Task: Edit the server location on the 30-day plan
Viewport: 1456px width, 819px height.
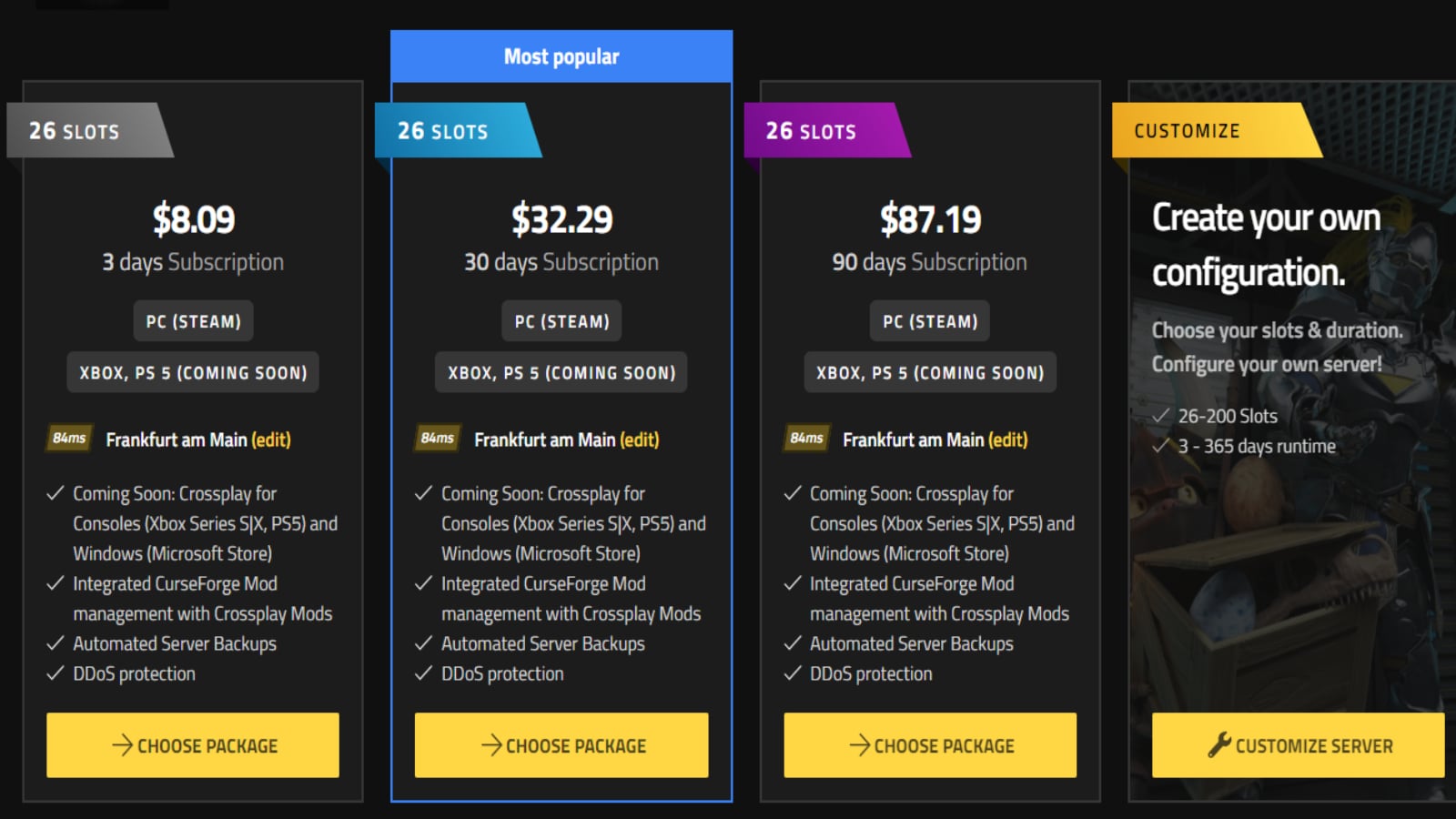Action: coord(640,439)
